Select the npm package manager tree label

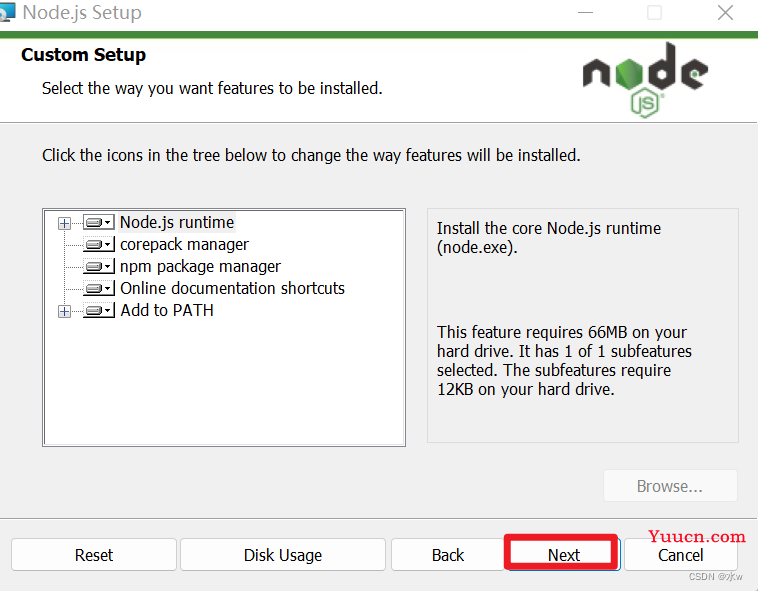(x=200, y=266)
